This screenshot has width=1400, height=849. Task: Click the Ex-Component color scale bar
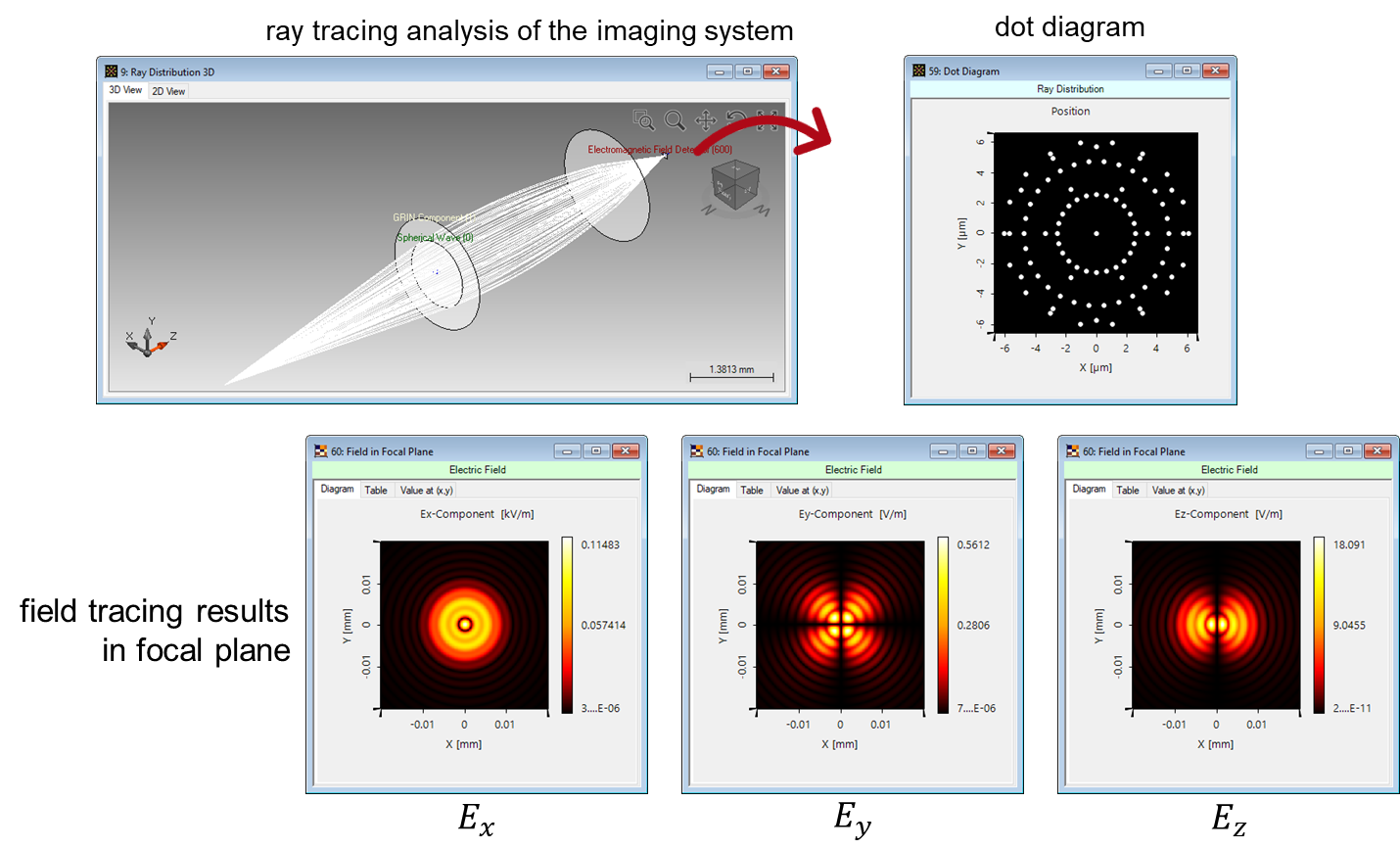click(x=568, y=625)
